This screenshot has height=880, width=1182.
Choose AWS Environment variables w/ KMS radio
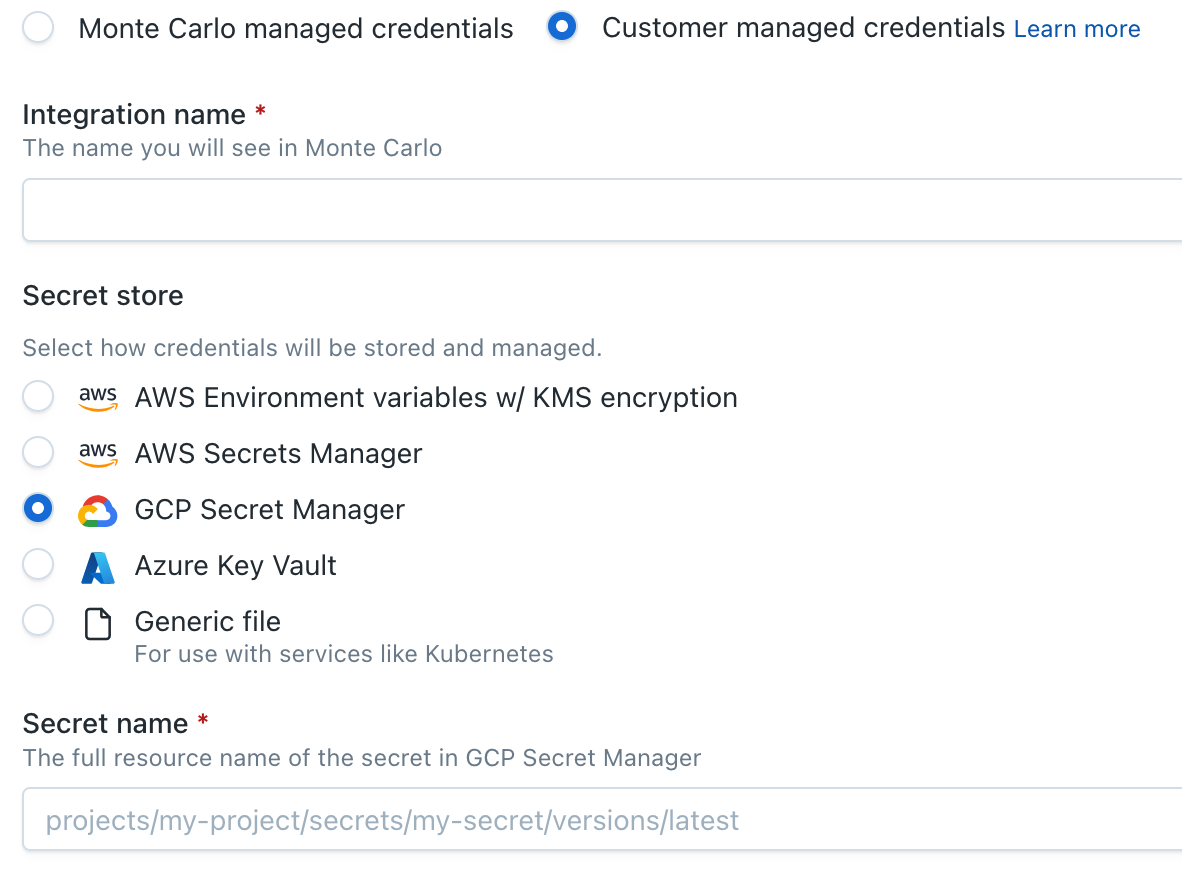click(38, 396)
